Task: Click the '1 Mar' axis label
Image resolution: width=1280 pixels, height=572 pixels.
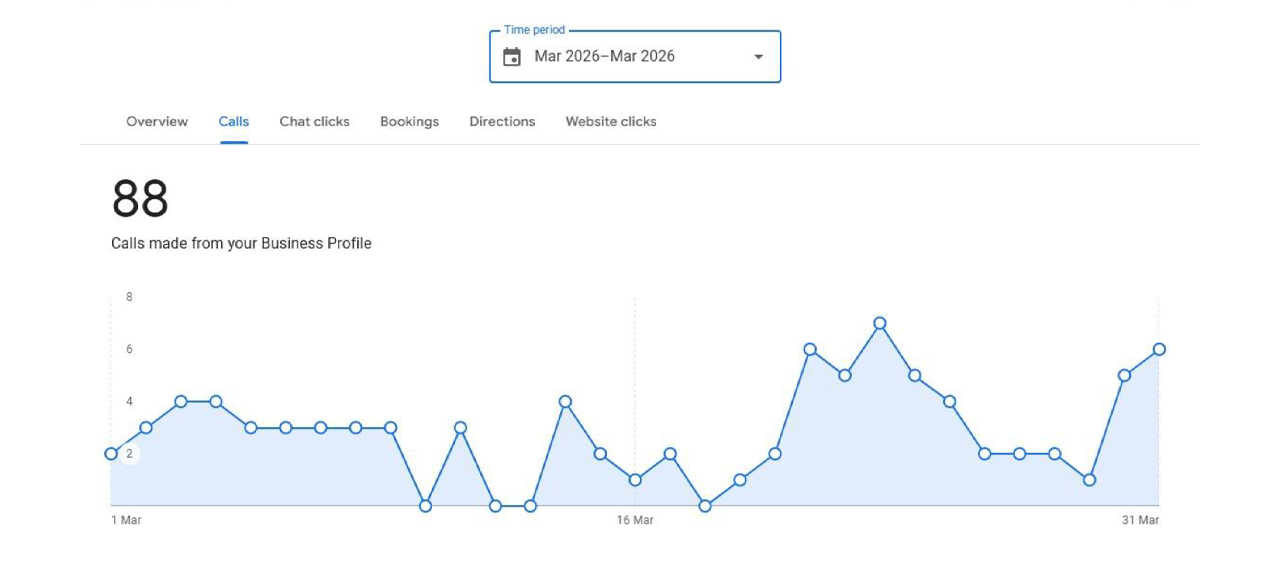Action: [x=126, y=520]
